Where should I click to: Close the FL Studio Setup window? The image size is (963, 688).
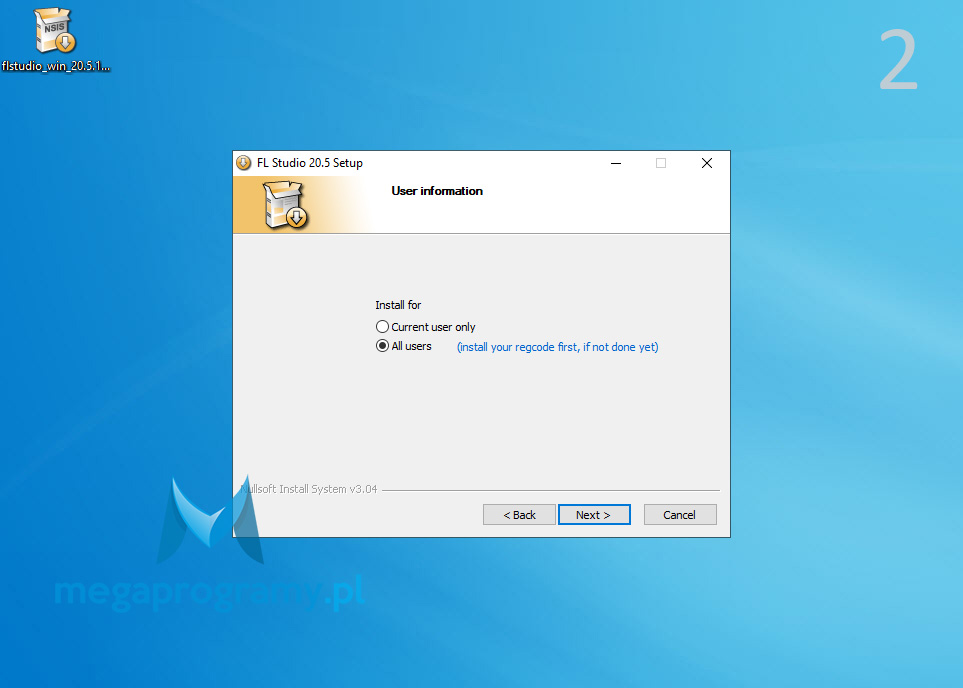[707, 163]
